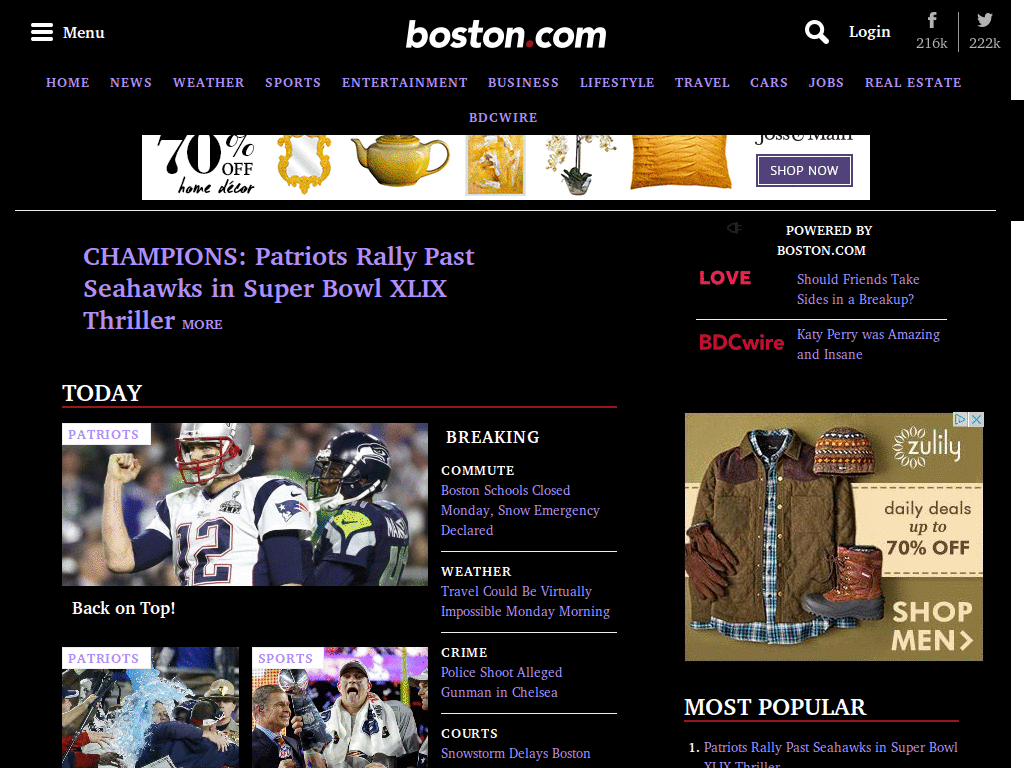Viewport: 1024px width, 768px height.
Task: Click the Menu label text
Action: [84, 32]
